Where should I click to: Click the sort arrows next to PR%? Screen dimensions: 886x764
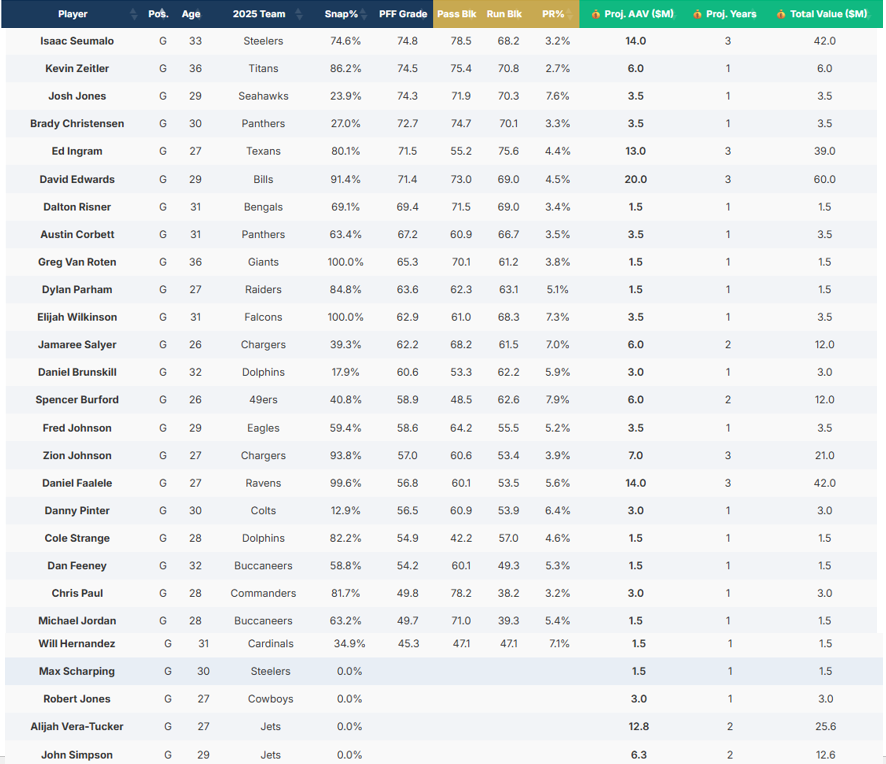coord(569,14)
